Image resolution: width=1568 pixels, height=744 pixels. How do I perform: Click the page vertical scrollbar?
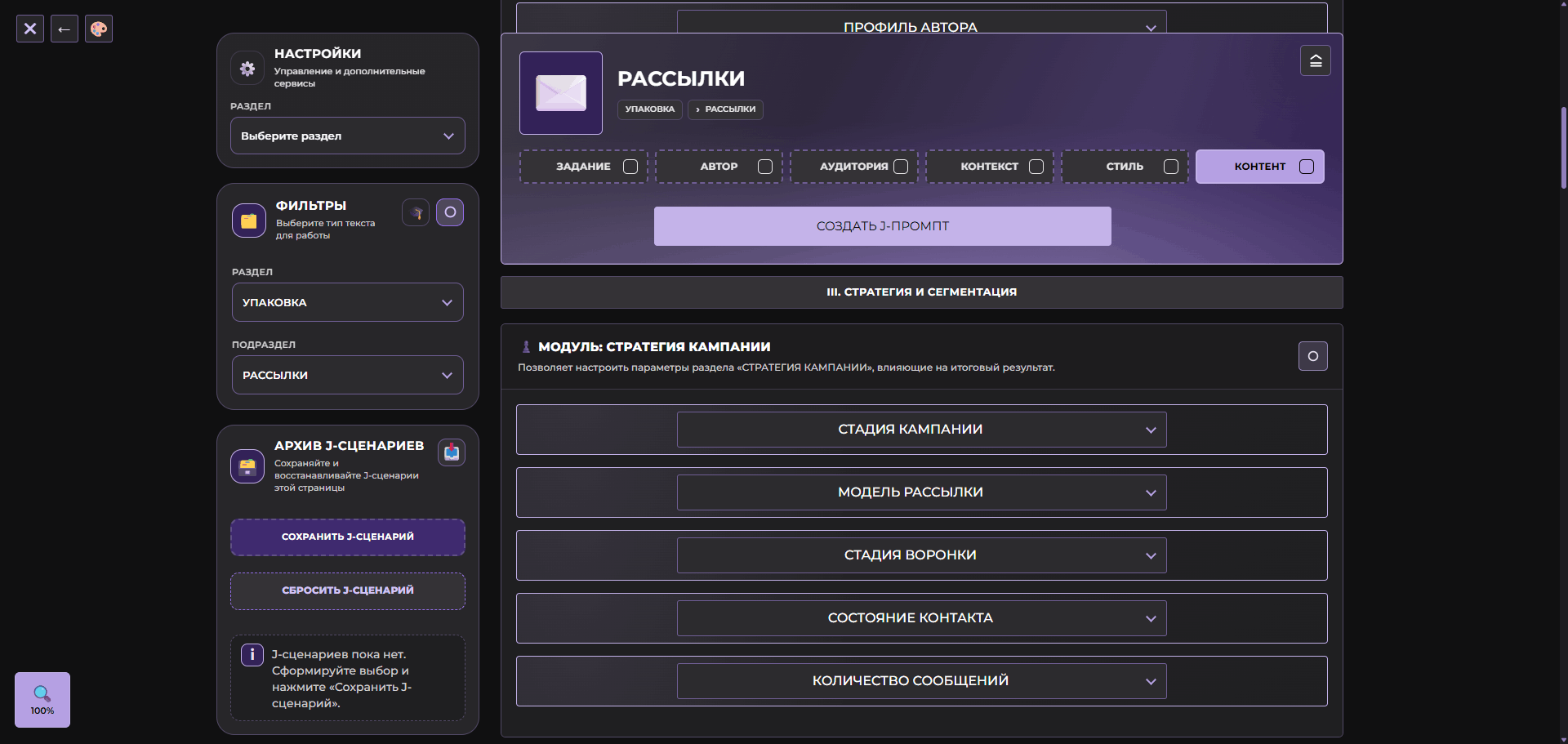click(1563, 147)
